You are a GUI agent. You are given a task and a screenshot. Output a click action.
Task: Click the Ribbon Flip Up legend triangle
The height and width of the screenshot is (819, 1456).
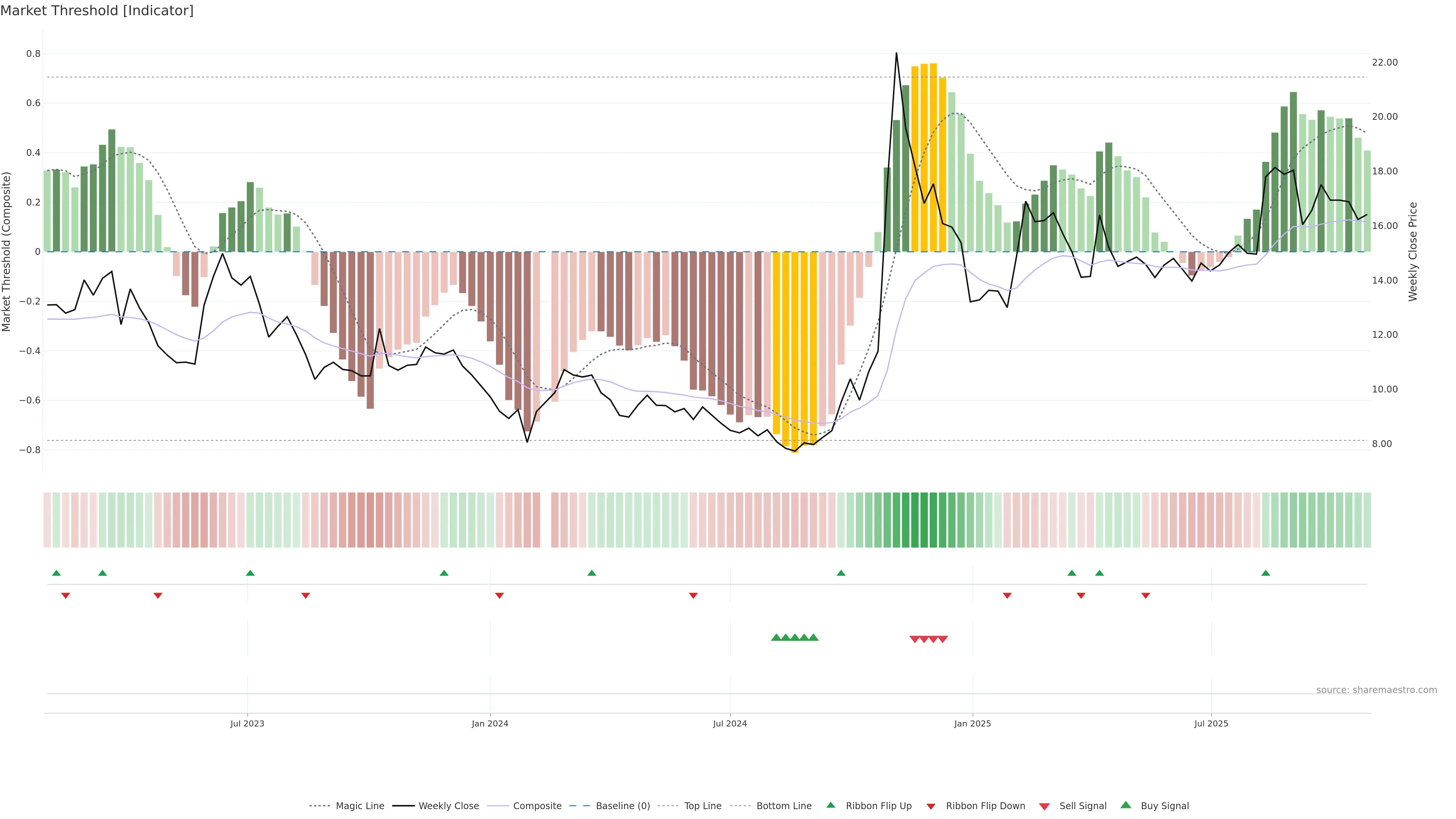point(830,805)
